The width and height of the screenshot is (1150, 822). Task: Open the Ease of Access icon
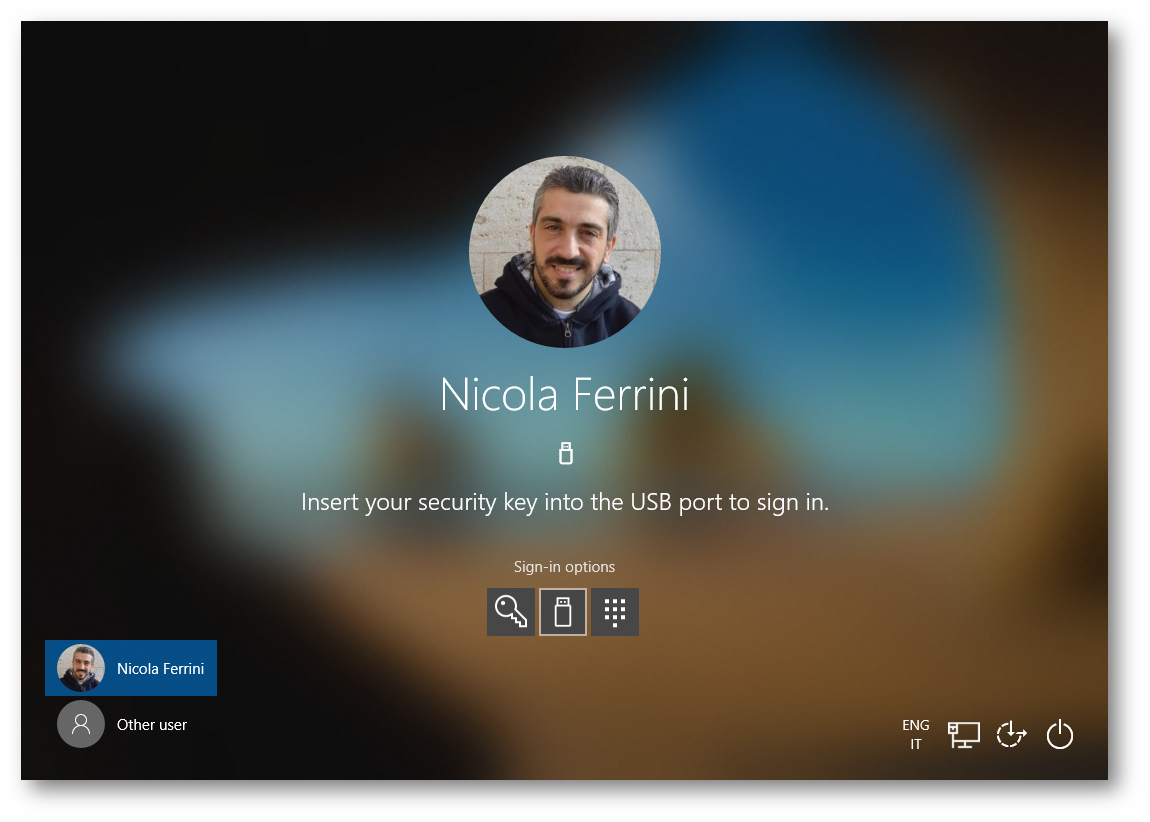click(1011, 734)
